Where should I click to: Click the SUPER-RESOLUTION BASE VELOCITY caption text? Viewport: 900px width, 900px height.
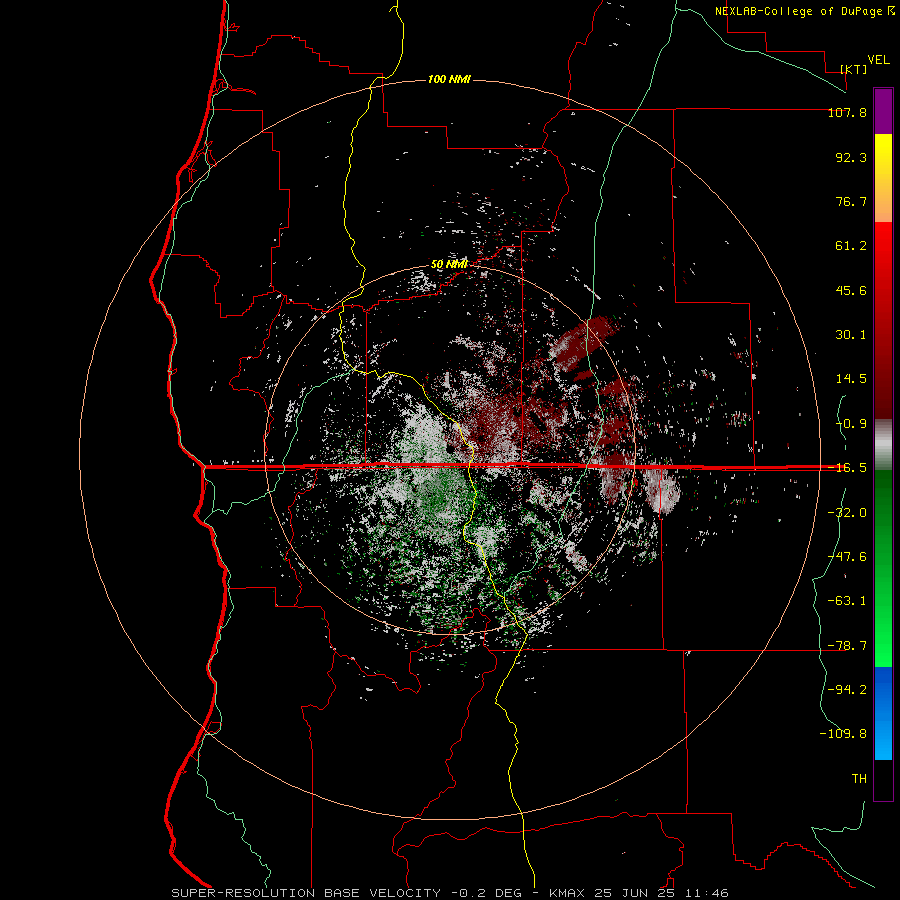(306, 893)
